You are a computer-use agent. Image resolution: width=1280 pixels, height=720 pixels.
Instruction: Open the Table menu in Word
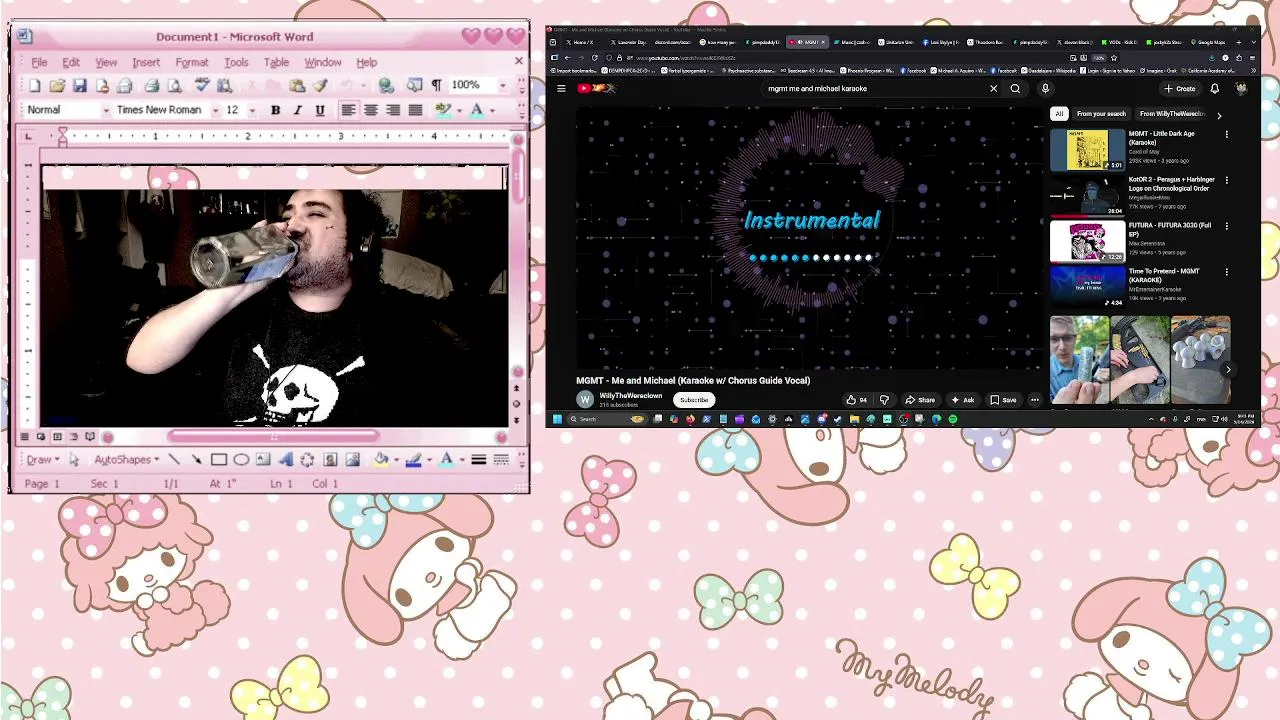pos(276,62)
